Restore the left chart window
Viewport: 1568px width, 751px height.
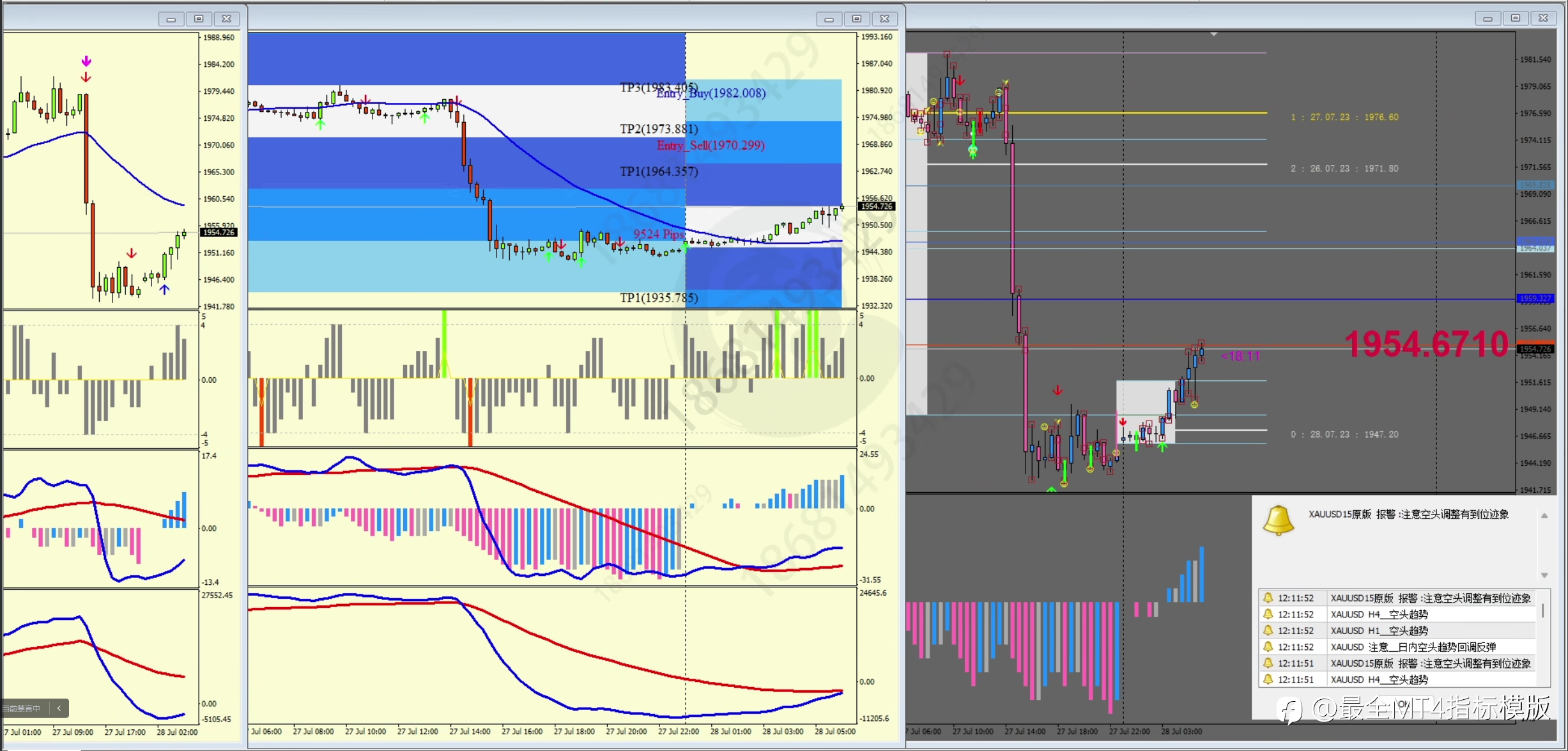tap(199, 19)
